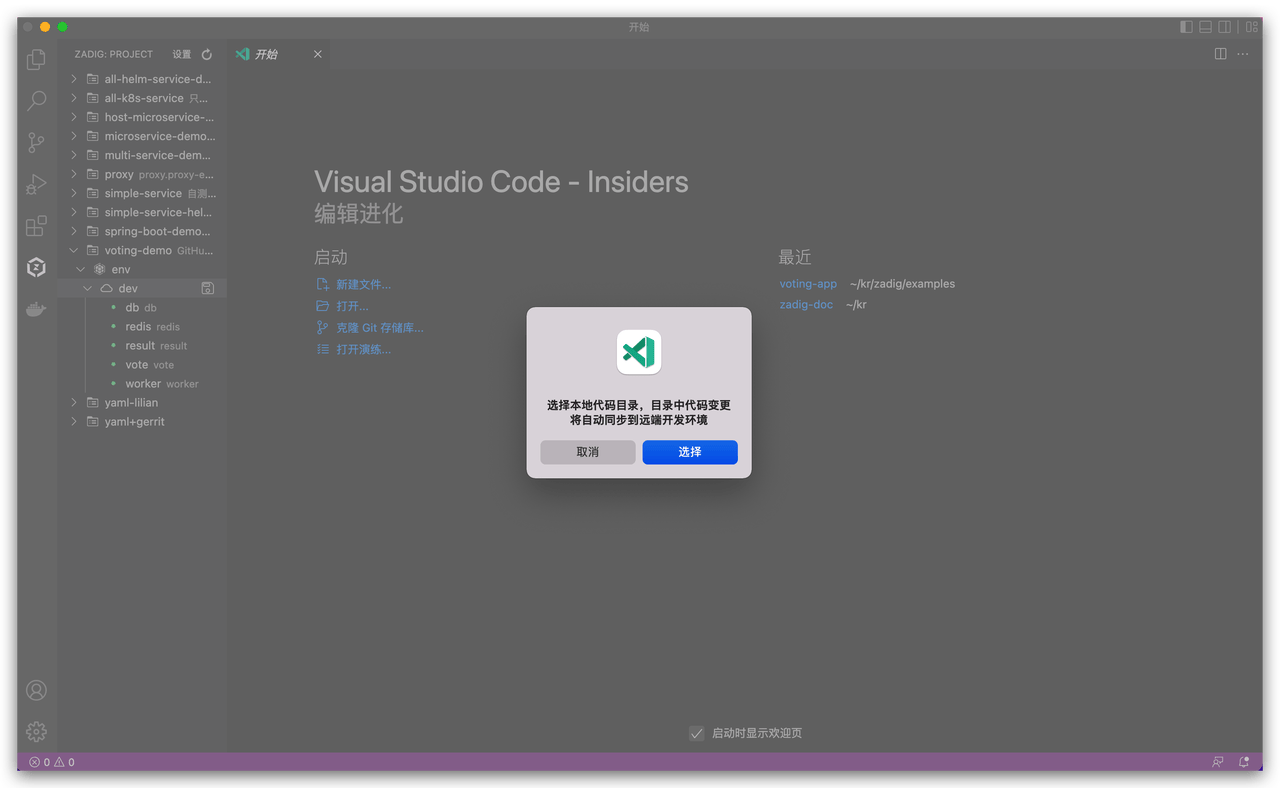Click the blue 选择 button in the dialog
This screenshot has height=788, width=1280.
[x=690, y=452]
